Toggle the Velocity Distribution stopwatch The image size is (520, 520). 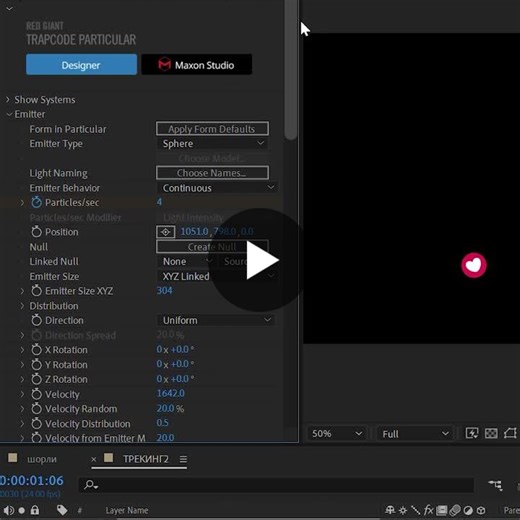click(x=36, y=423)
